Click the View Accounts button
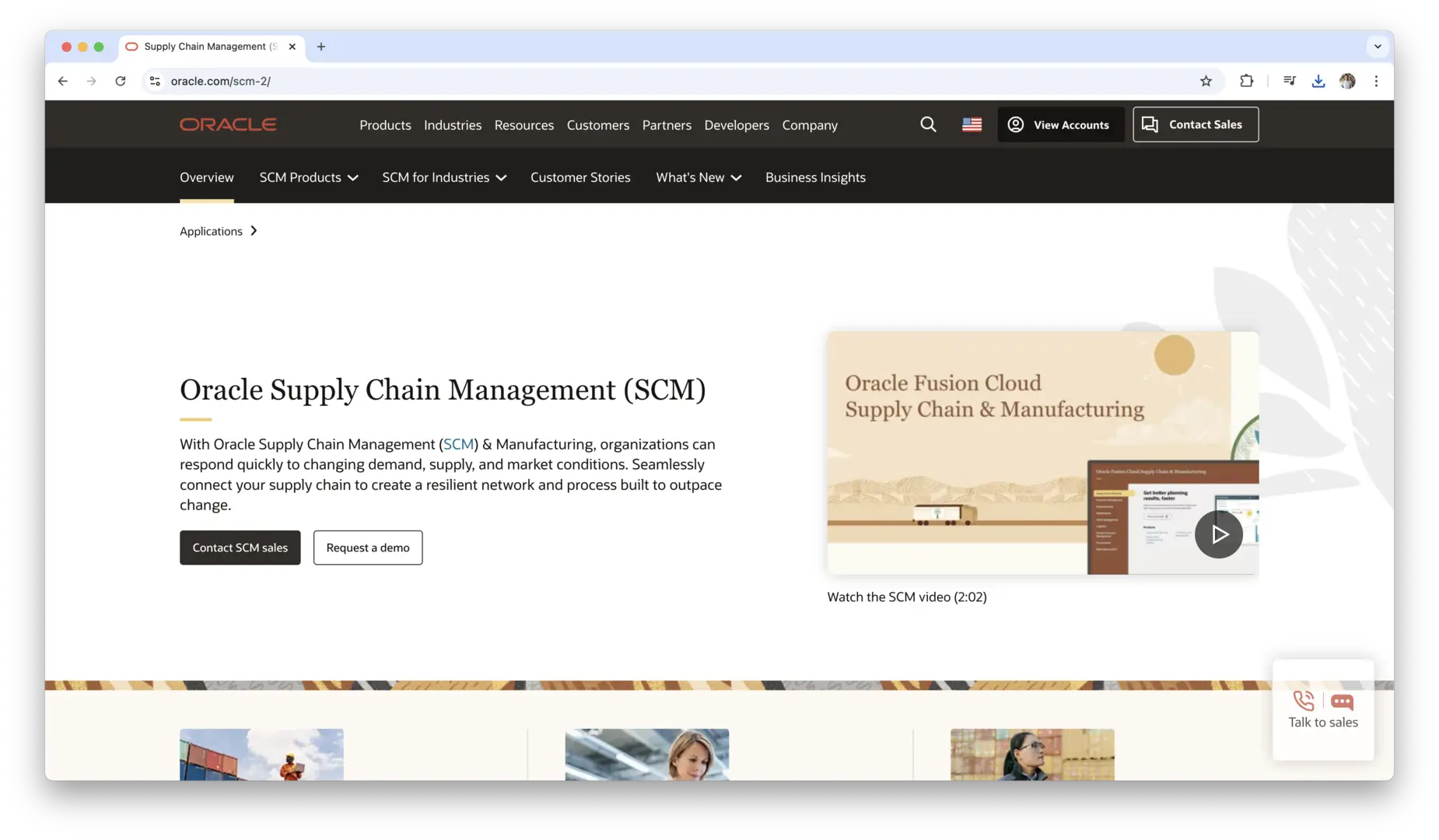The image size is (1439, 840). [1061, 124]
